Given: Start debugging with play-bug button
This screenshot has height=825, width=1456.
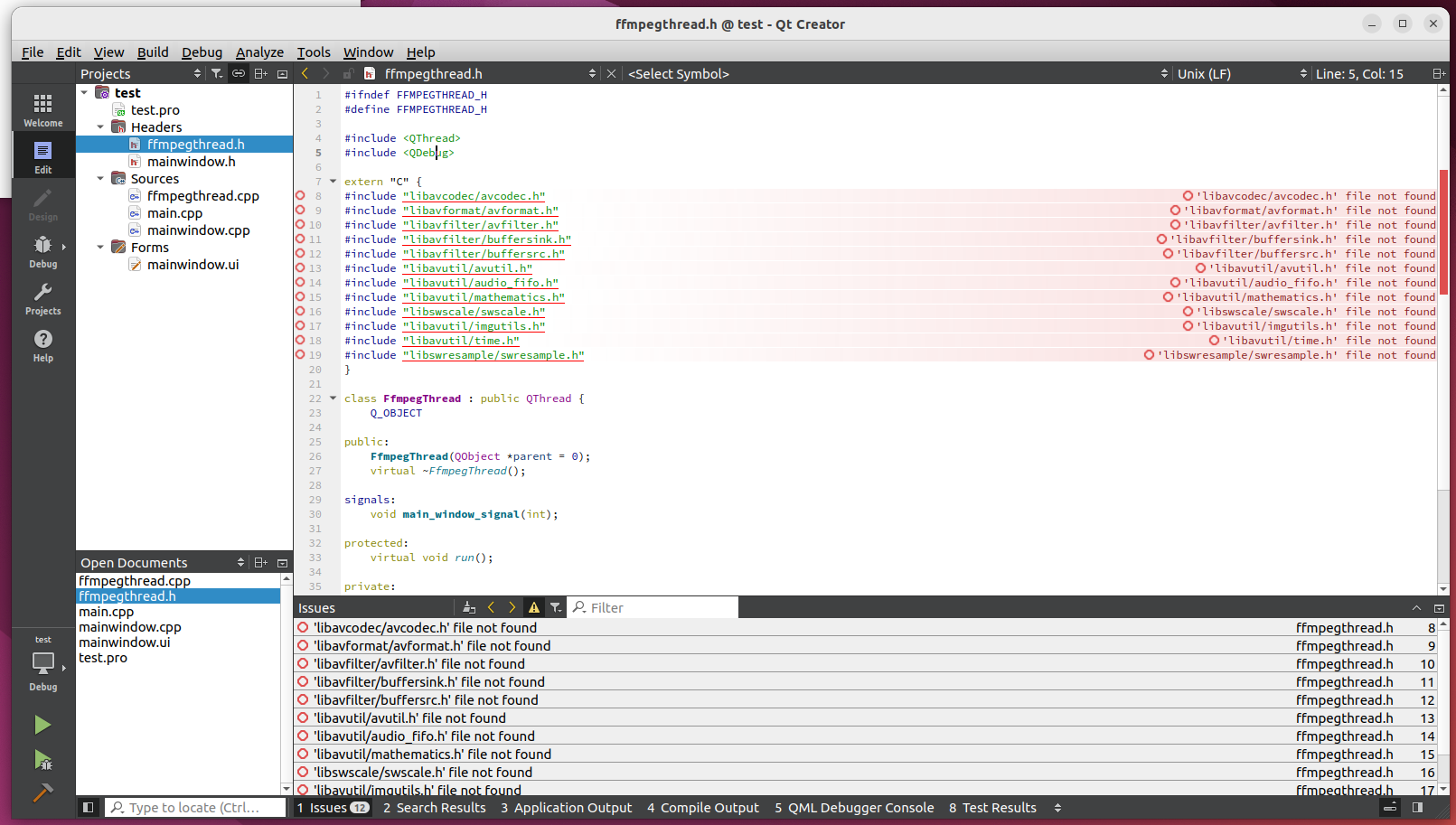Looking at the screenshot, I should [42, 759].
